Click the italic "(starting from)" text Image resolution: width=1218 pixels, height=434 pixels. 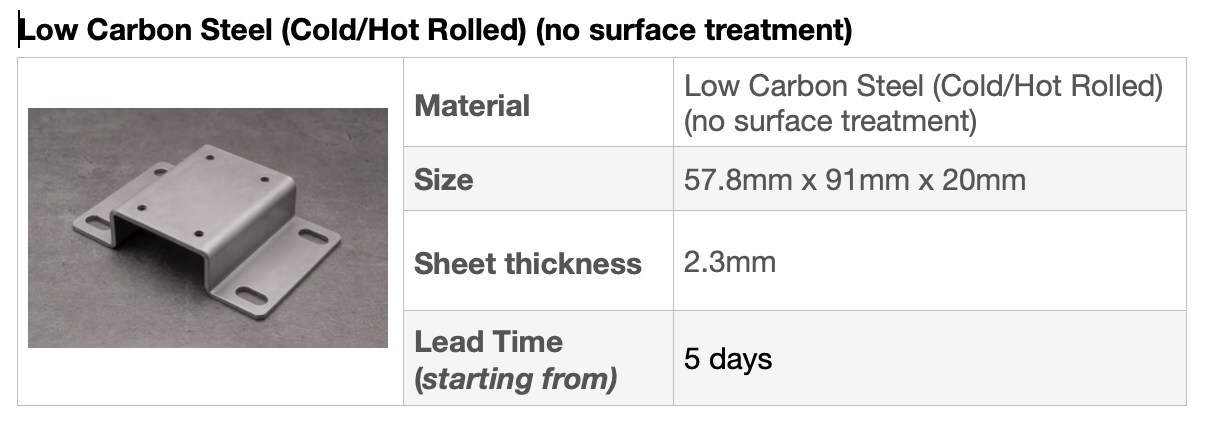[515, 379]
